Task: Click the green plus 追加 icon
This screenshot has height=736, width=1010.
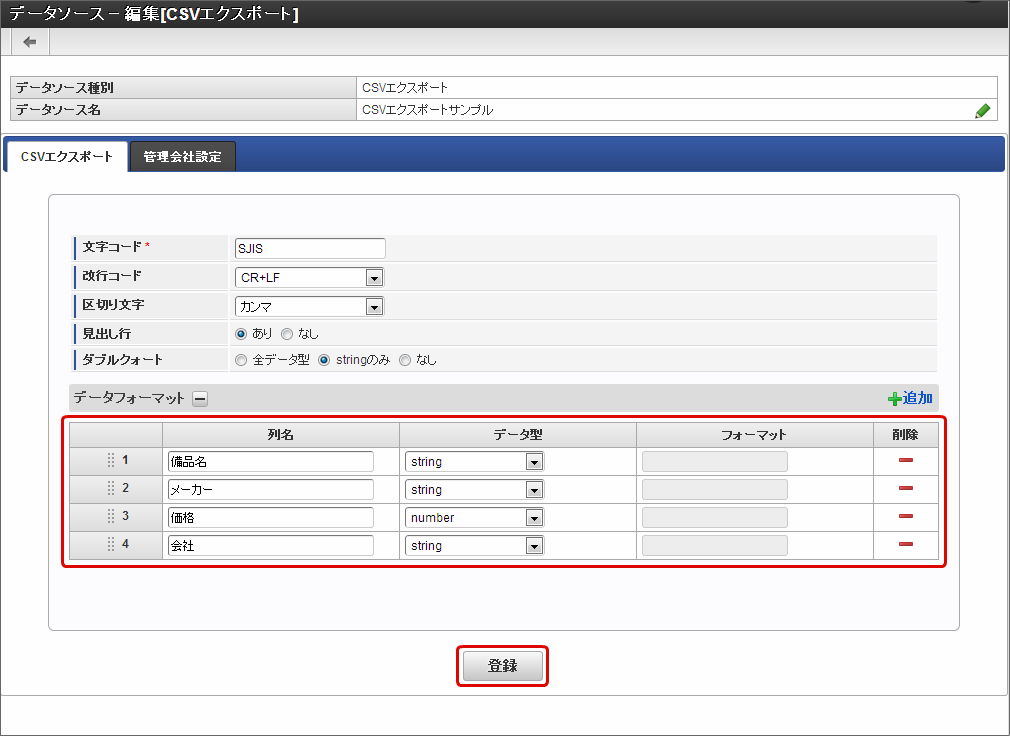Action: 894,399
